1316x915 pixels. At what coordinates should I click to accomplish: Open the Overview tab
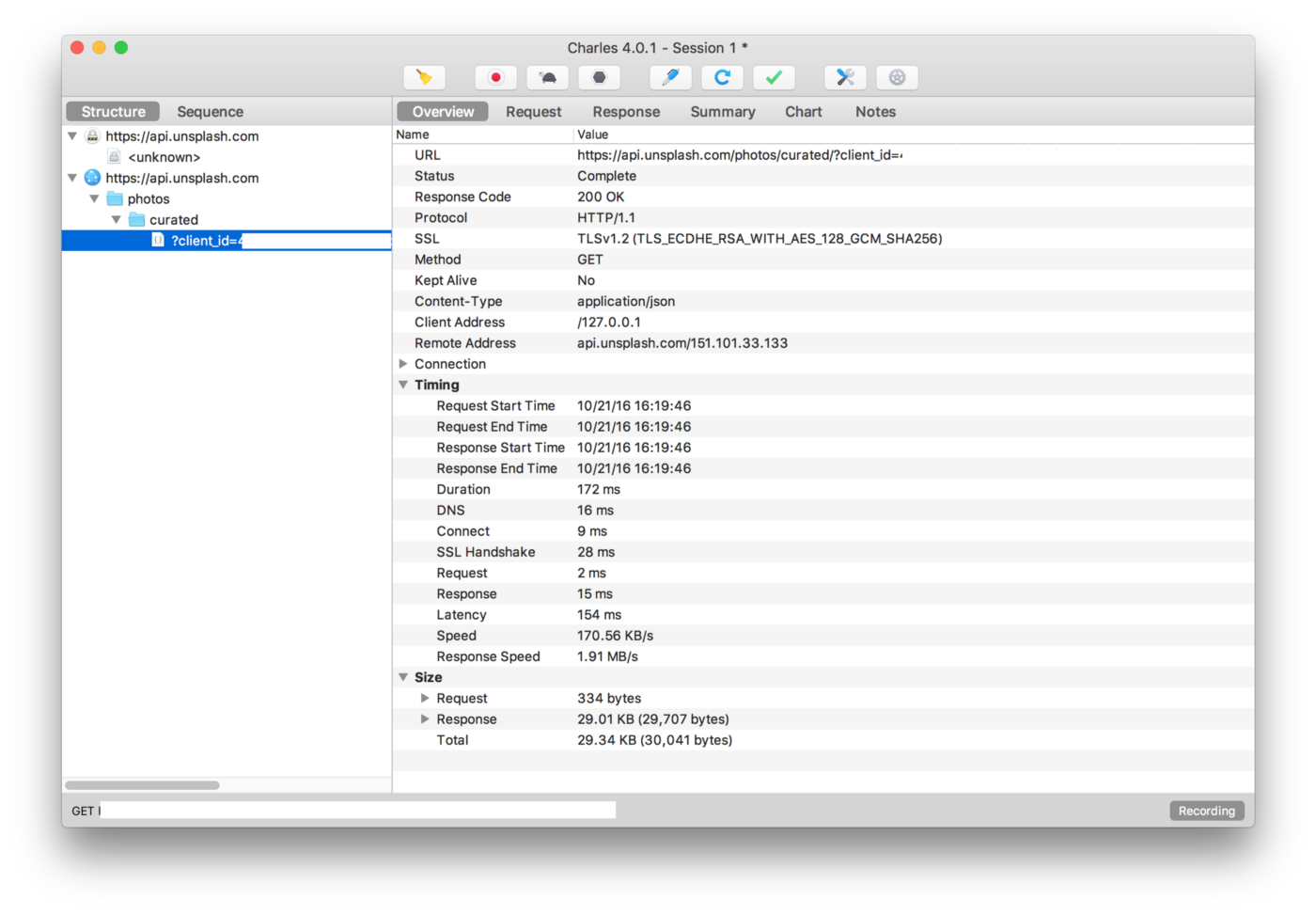[x=443, y=111]
